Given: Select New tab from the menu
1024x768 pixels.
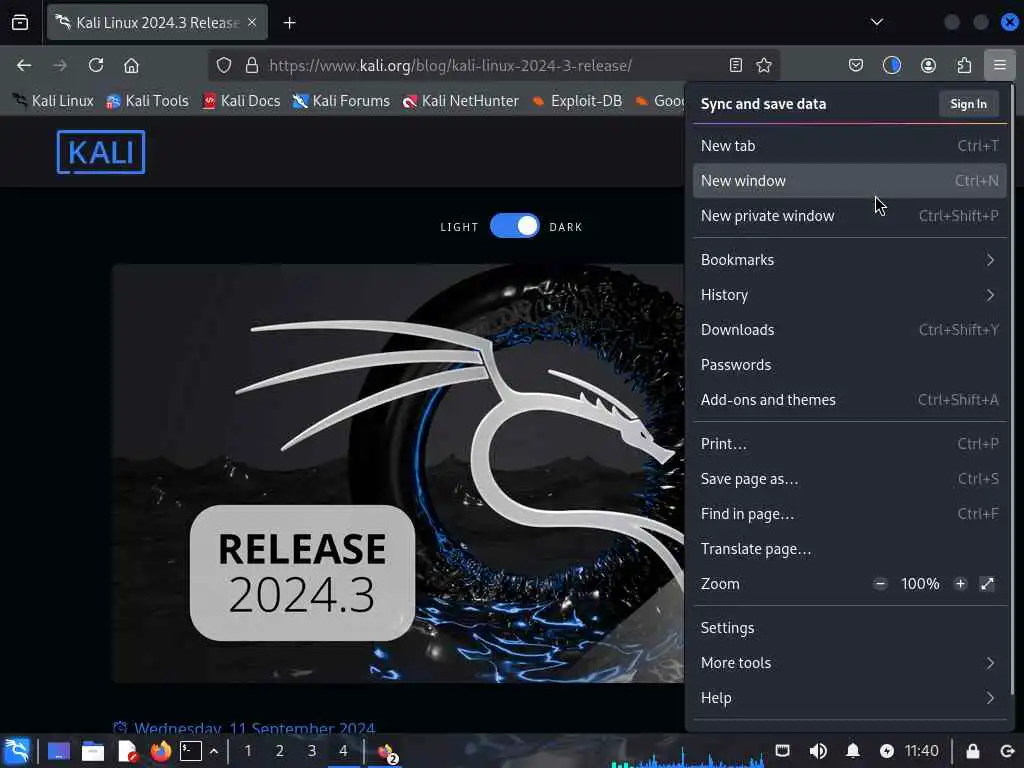Looking at the screenshot, I should pyautogui.click(x=850, y=146).
